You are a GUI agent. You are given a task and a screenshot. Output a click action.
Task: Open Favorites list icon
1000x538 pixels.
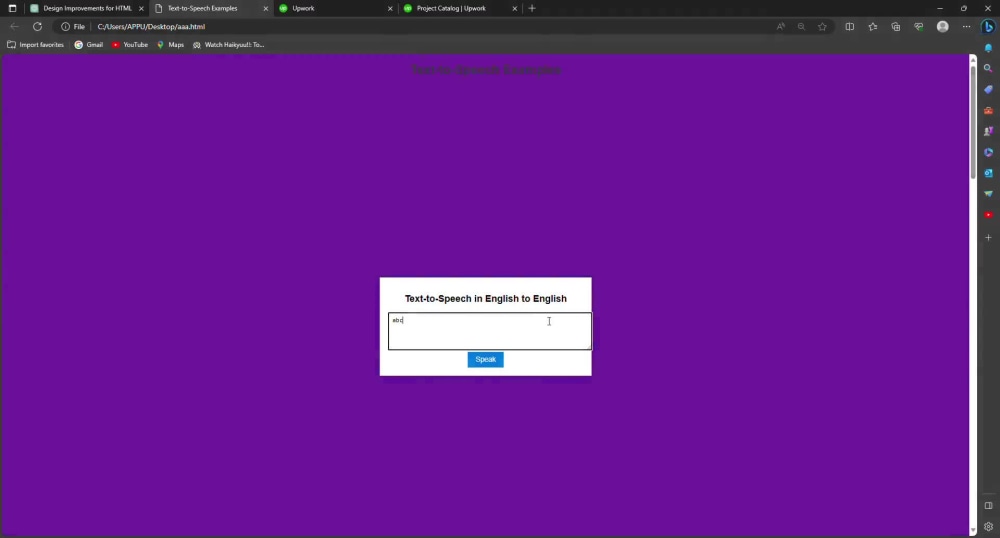point(872,27)
